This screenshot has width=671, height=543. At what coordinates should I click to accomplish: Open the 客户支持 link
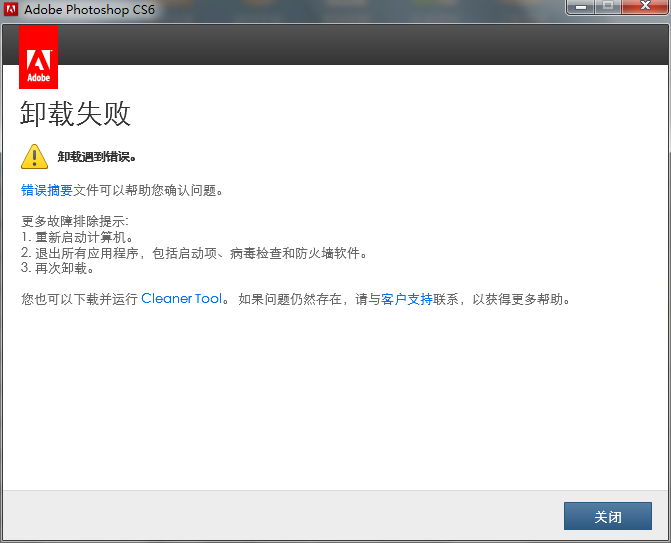tap(407, 299)
